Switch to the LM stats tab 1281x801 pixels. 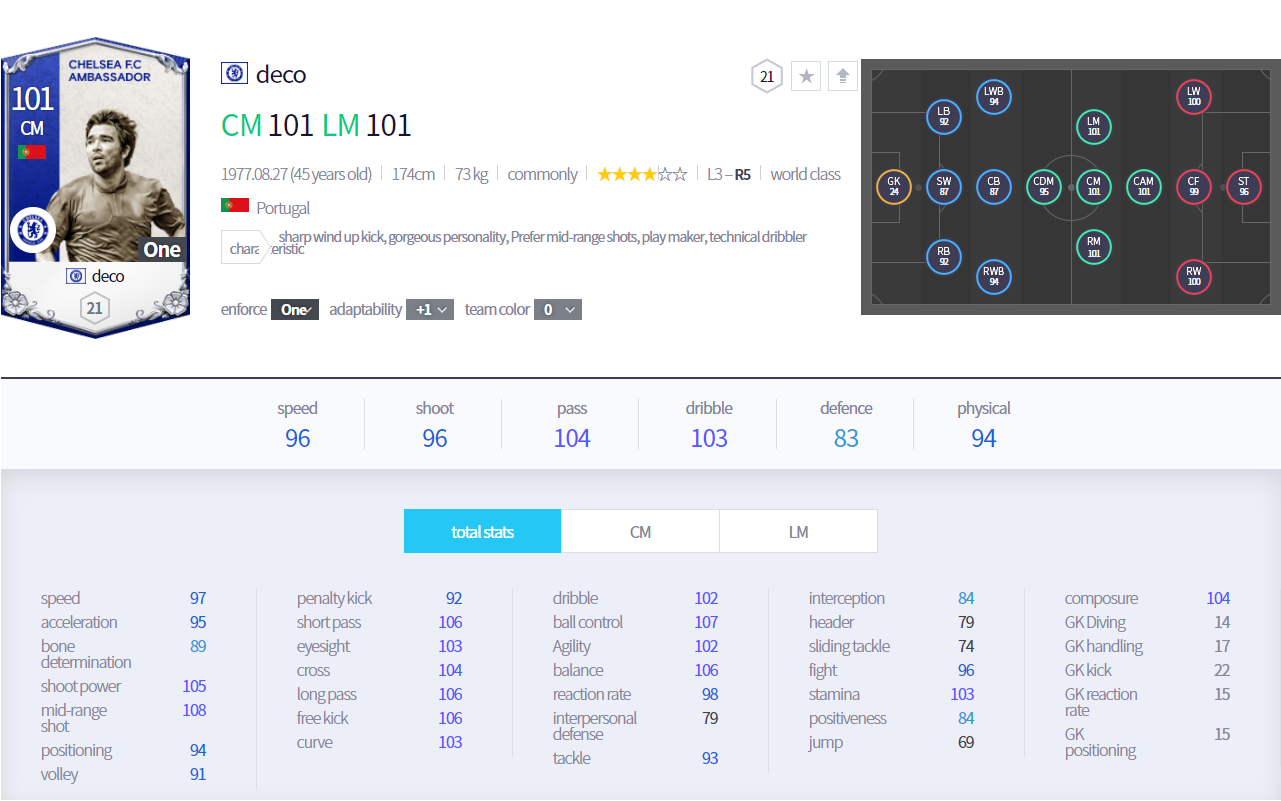[798, 532]
